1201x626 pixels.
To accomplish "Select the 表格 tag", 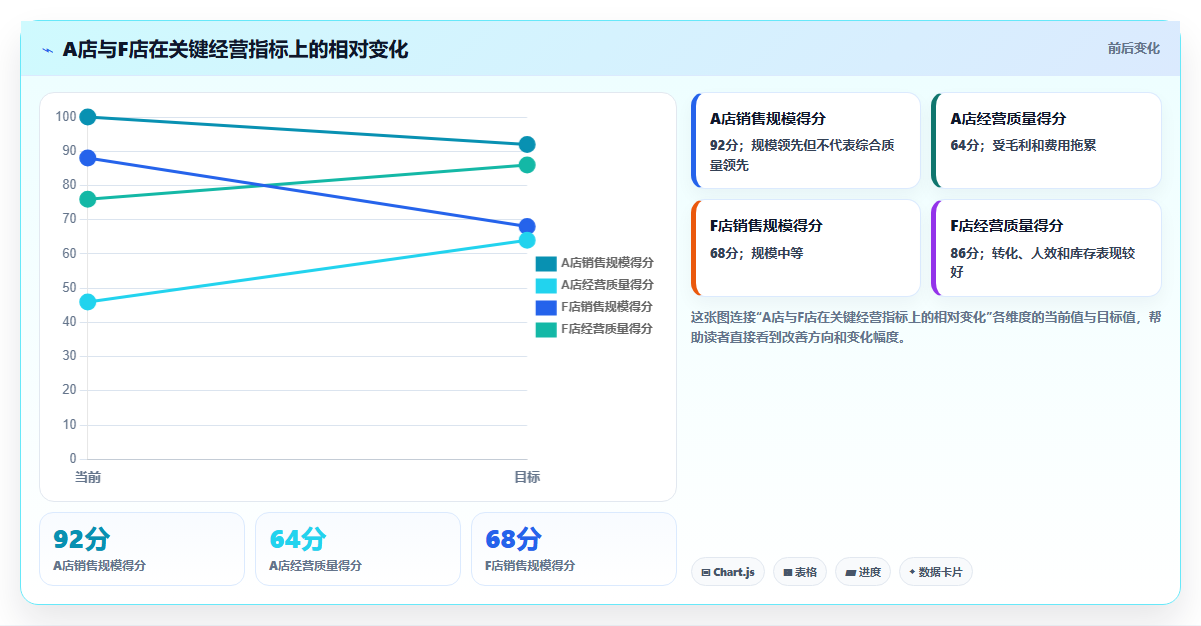I will [800, 572].
